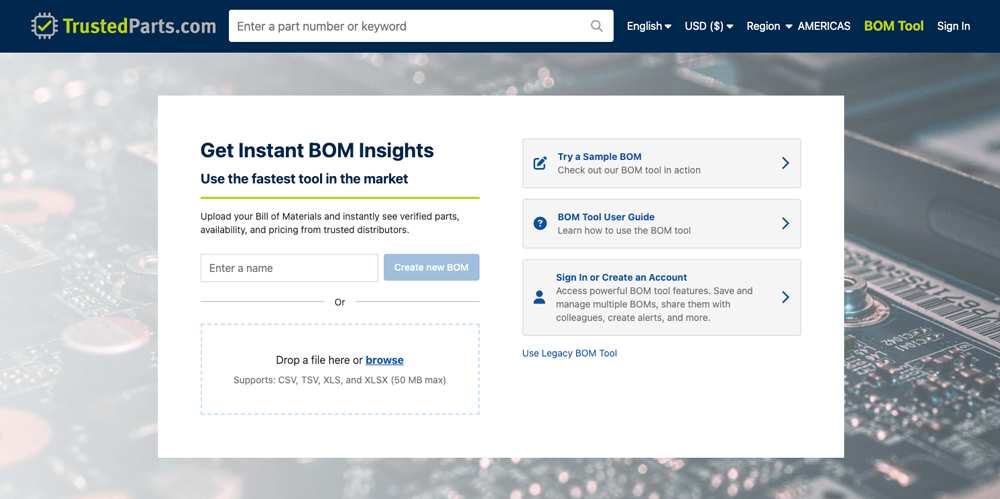Click the Check out our BOM tool description
This screenshot has height=499, width=1000.
point(629,170)
